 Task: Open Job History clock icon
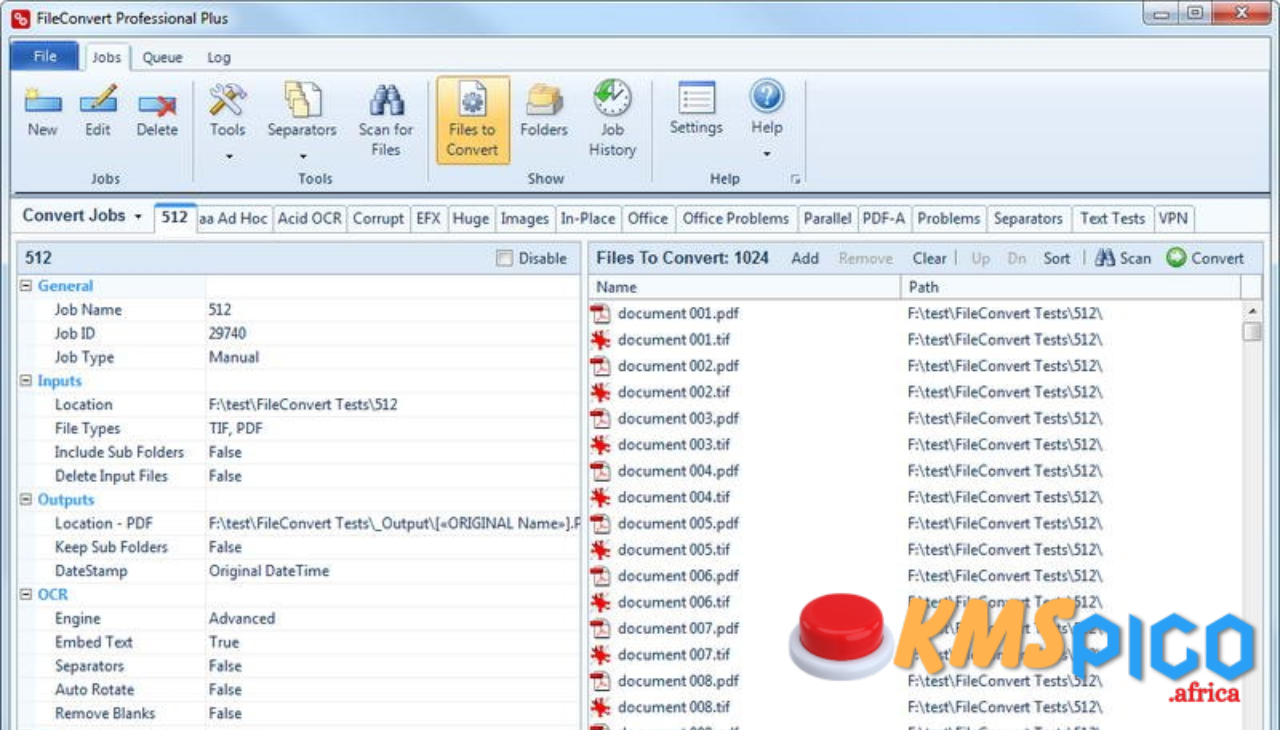(x=612, y=99)
